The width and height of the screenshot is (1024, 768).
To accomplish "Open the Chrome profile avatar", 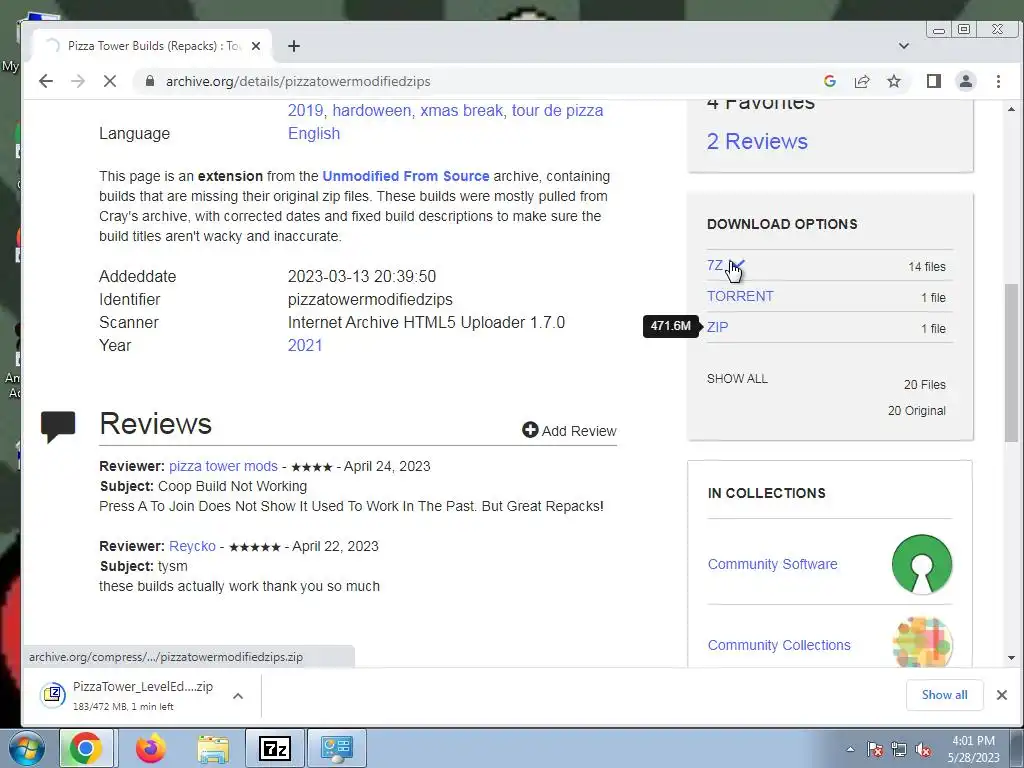I will (966, 81).
